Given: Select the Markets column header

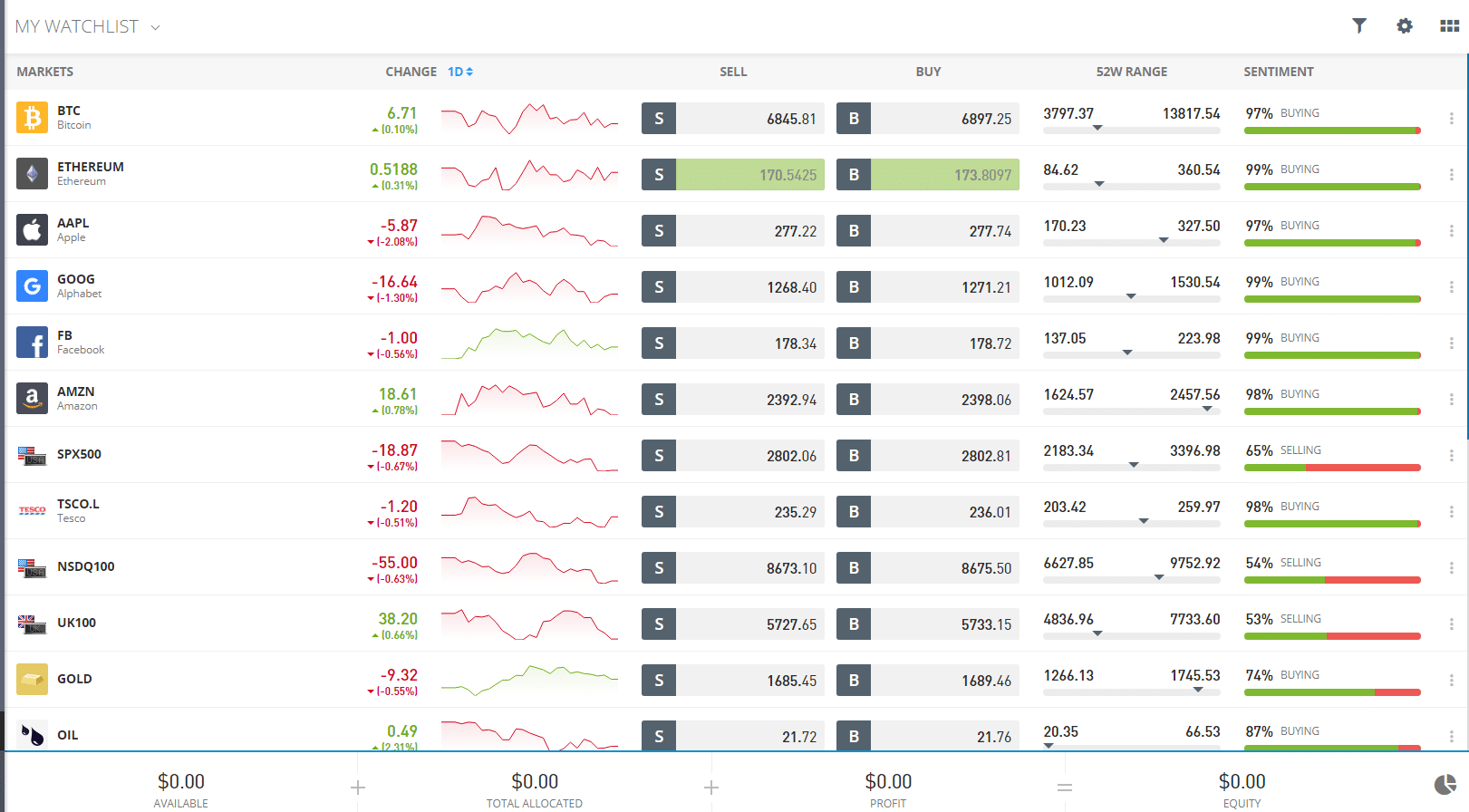Looking at the screenshot, I should pyautogui.click(x=45, y=72).
